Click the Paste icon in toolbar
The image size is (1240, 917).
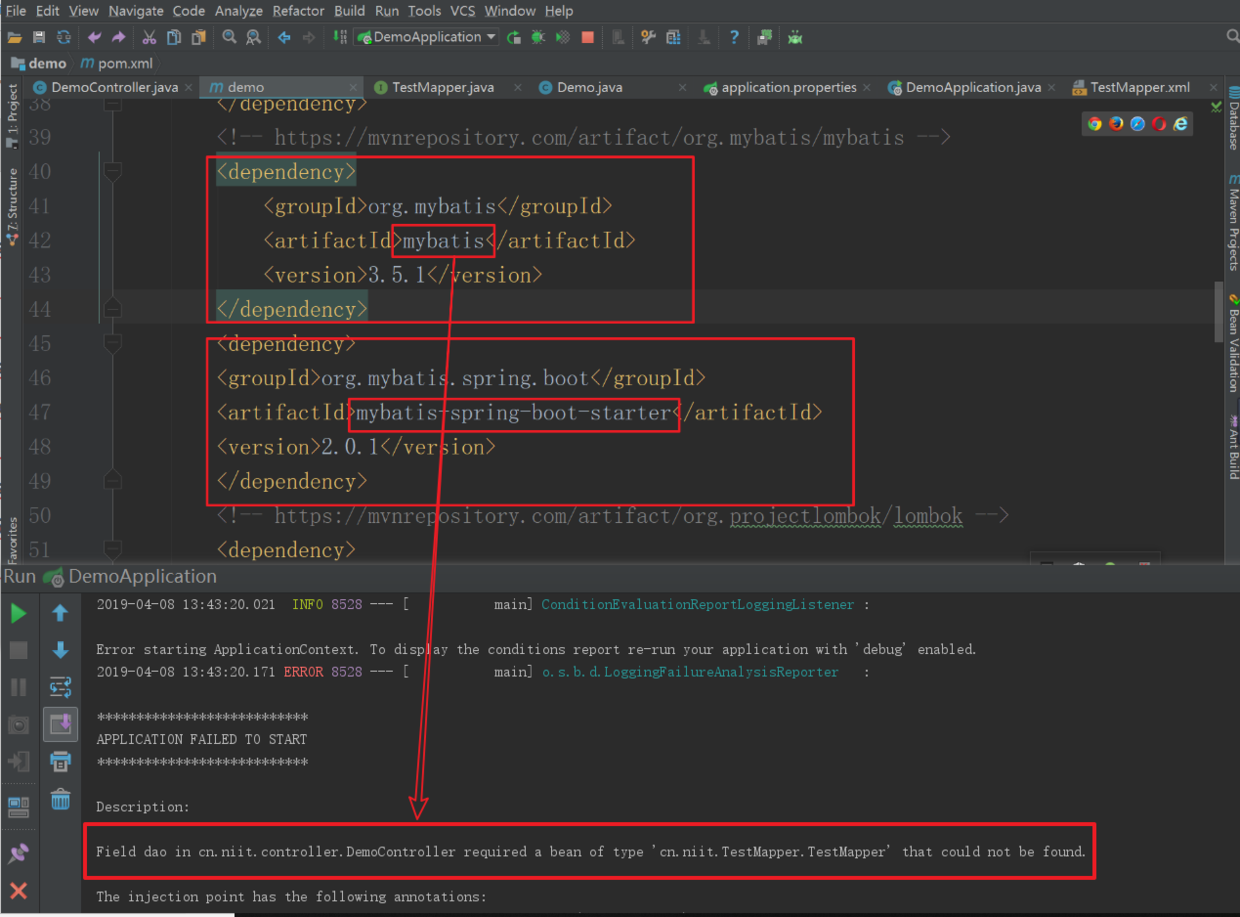[x=199, y=38]
